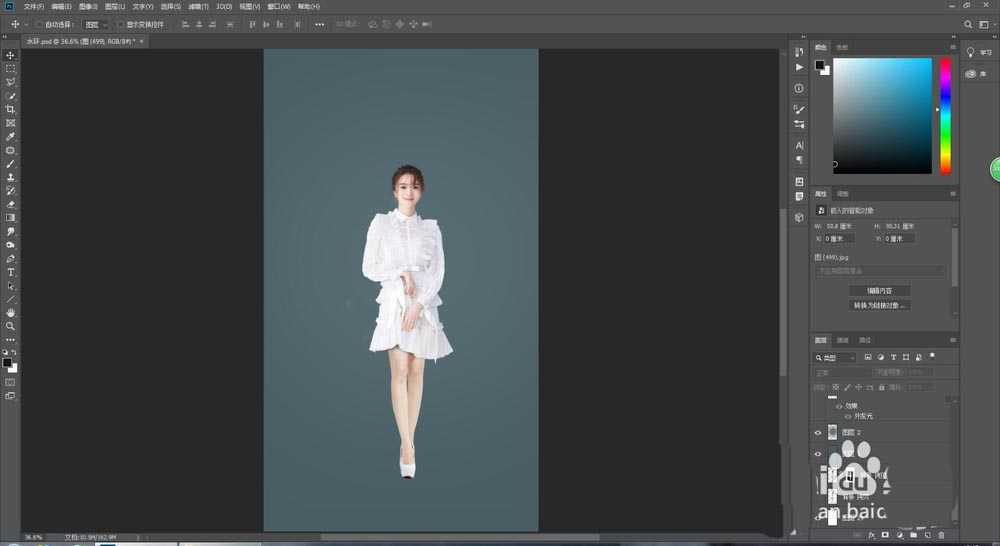The width and height of the screenshot is (1000, 546).
Task: Select the Zoom magnifier tool
Action: click(11, 326)
